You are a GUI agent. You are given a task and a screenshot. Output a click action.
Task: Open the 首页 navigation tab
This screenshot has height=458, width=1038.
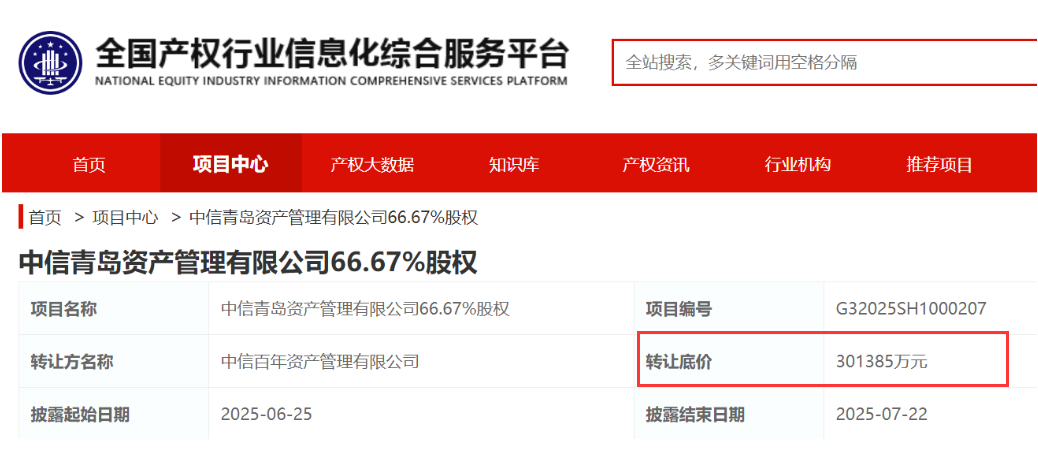point(89,164)
